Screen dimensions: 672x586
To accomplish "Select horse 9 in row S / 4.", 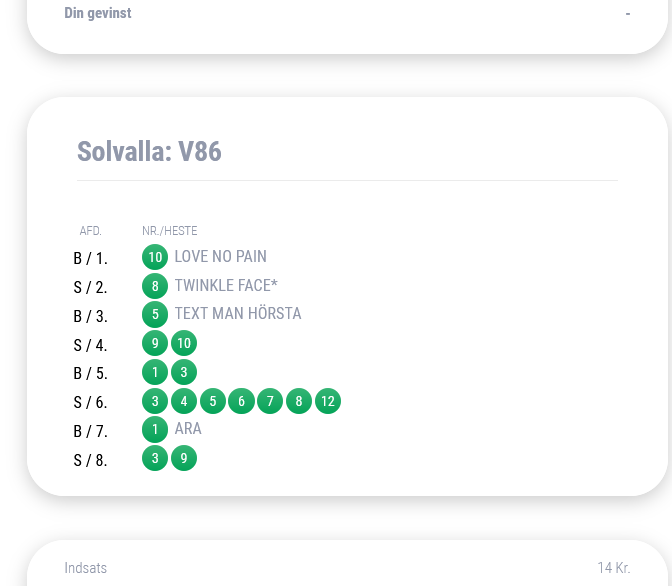I will click(x=155, y=343).
